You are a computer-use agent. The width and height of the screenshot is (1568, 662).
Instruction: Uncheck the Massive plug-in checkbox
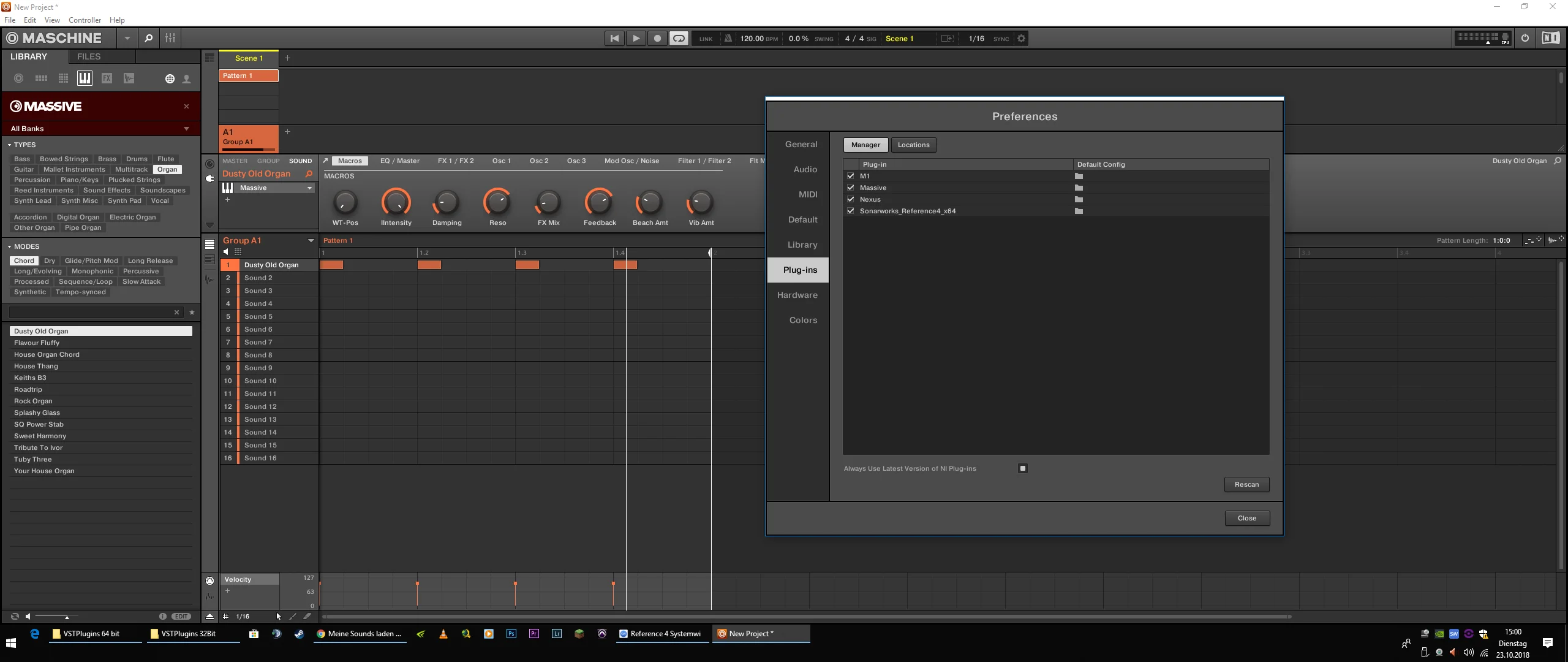coord(851,188)
